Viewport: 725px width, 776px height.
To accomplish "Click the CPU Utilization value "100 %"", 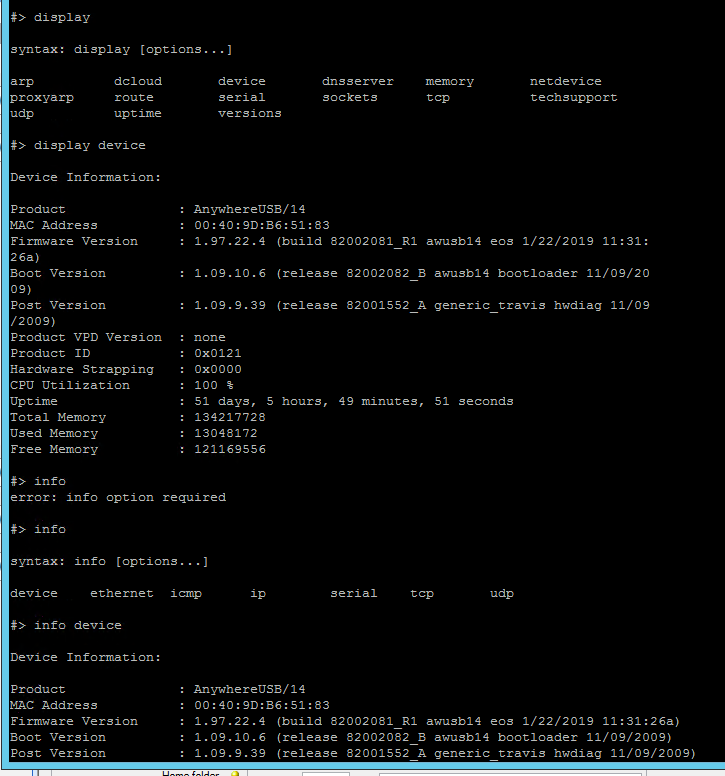I will 214,385.
